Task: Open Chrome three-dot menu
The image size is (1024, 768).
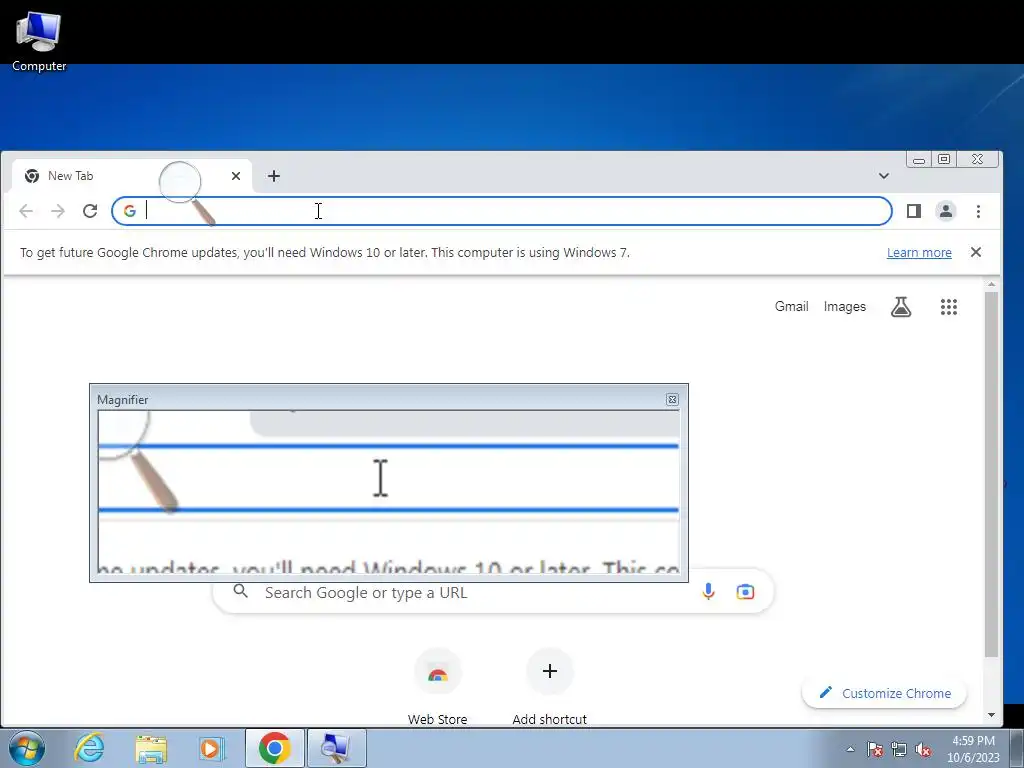Action: pos(978,211)
